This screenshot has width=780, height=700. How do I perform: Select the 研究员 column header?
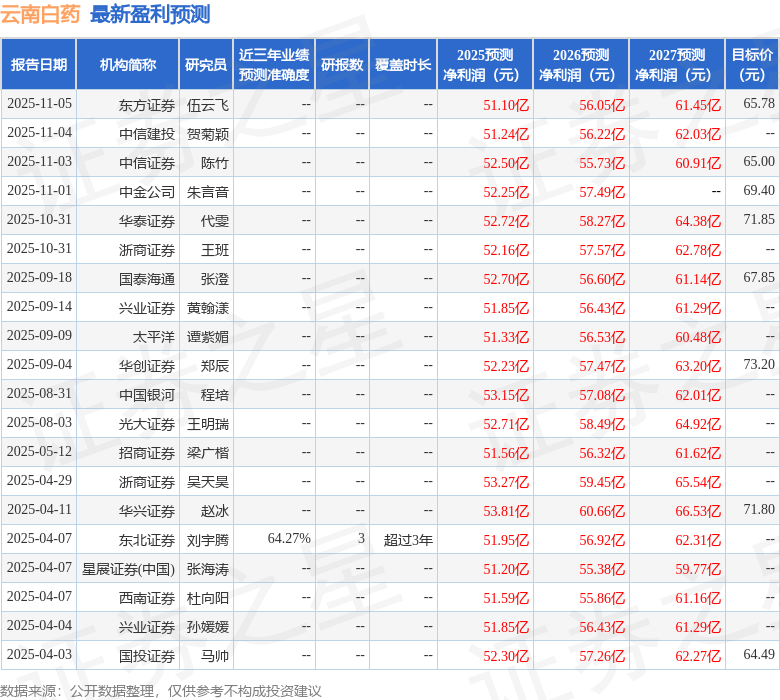206,65
